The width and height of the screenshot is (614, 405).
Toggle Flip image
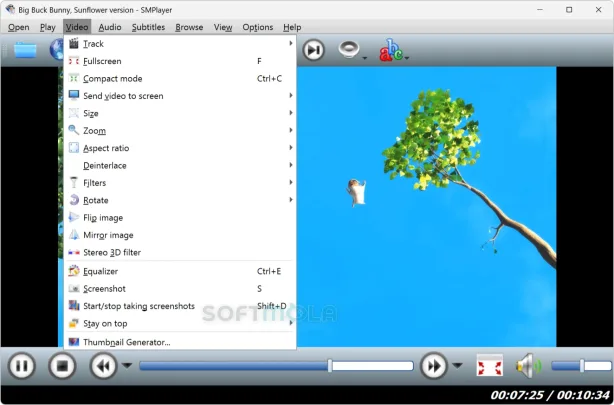180,217
